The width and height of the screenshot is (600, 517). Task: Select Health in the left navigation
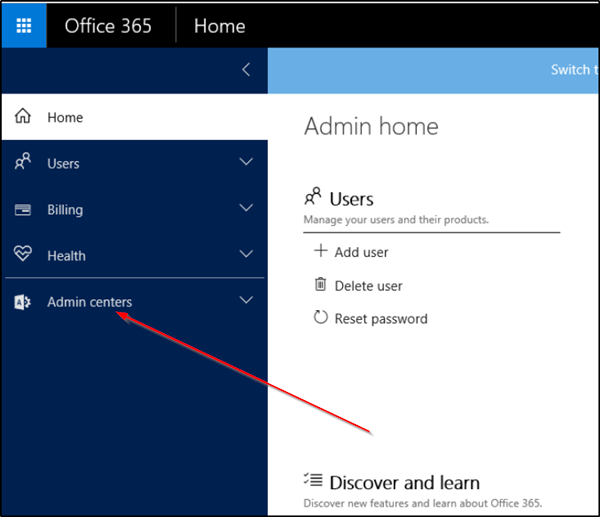(135, 255)
